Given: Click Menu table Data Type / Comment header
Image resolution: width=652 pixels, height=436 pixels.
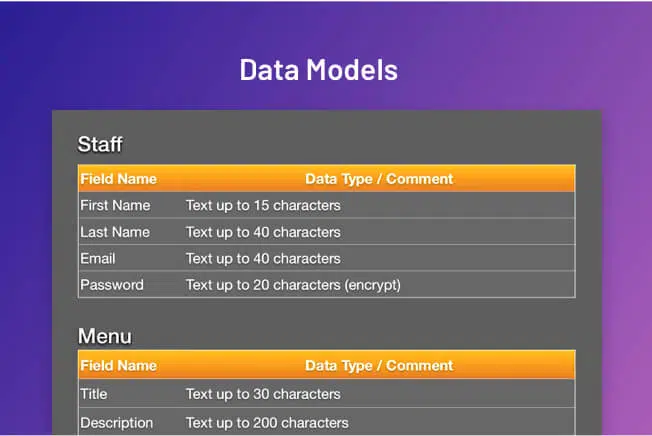Looking at the screenshot, I should click(379, 365).
